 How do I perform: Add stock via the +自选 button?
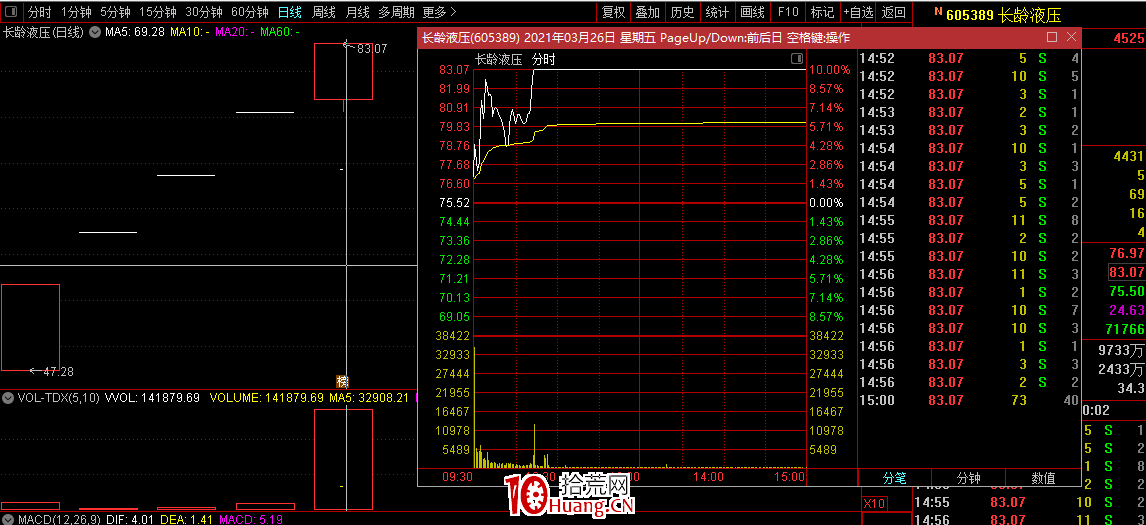tap(858, 12)
